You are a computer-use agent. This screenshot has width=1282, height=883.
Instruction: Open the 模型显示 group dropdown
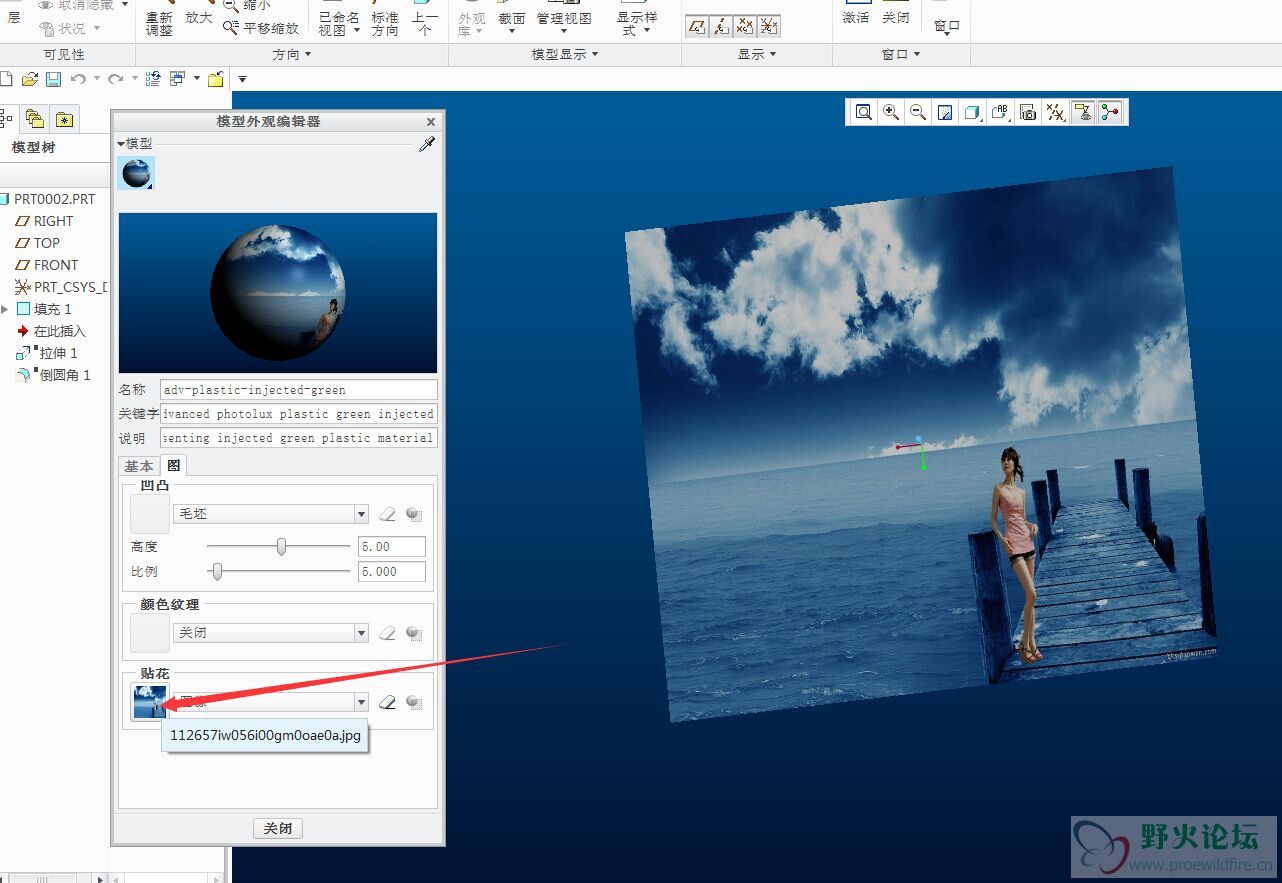click(565, 55)
